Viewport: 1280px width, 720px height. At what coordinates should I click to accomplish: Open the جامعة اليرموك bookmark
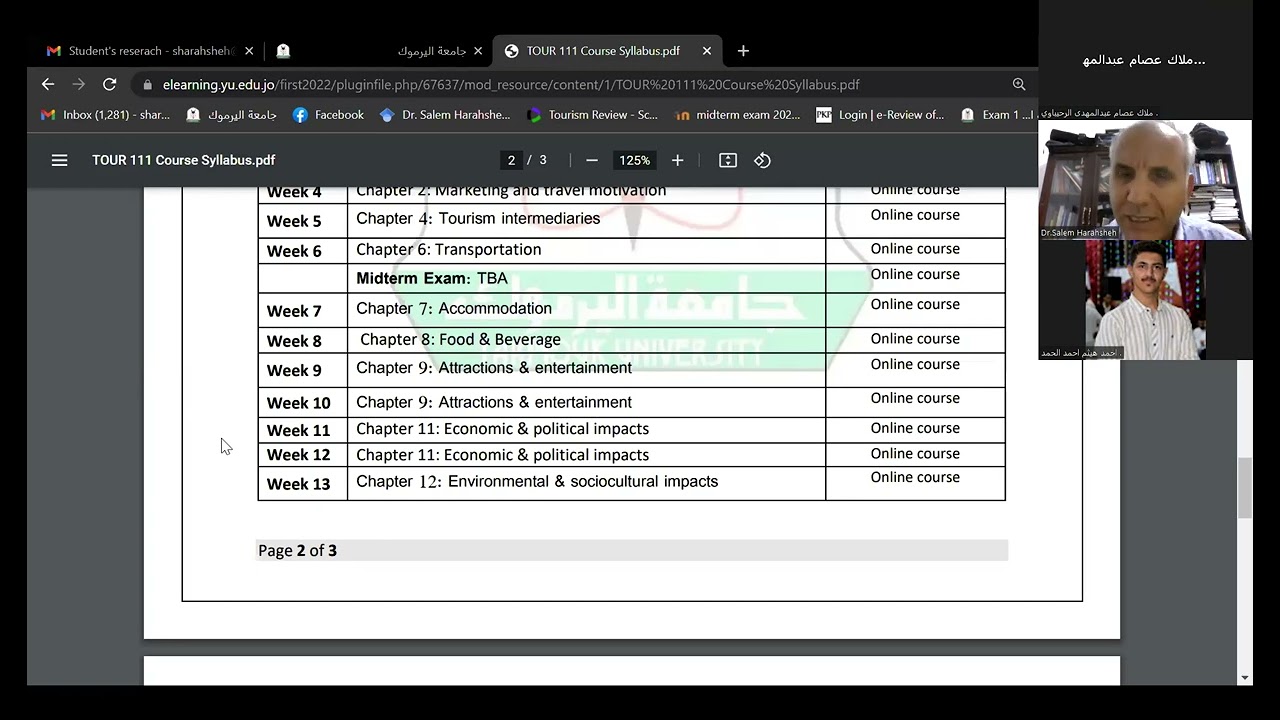point(231,115)
